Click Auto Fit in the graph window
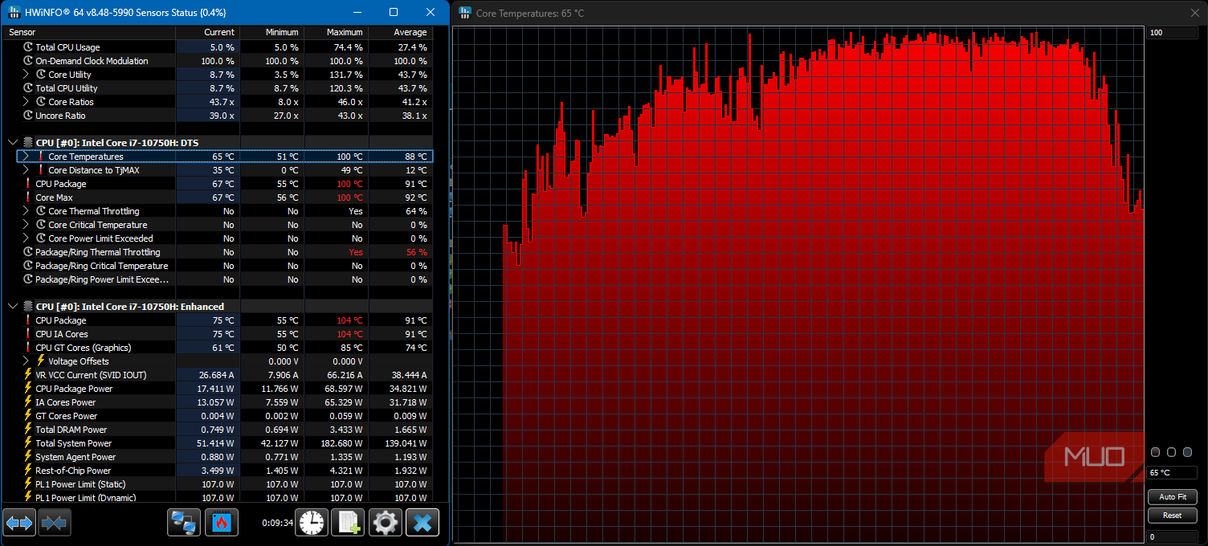The width and height of the screenshot is (1208, 546). point(1173,497)
